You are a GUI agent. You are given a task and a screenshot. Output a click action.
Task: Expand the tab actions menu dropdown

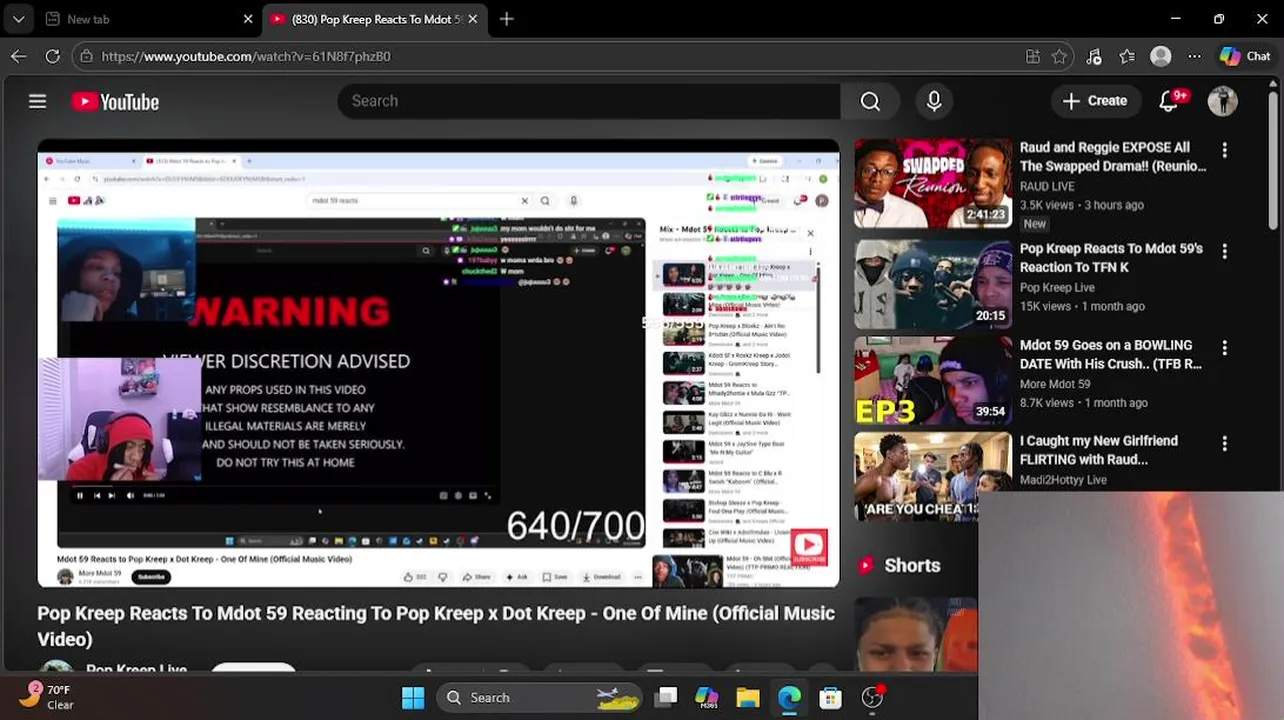(x=18, y=19)
